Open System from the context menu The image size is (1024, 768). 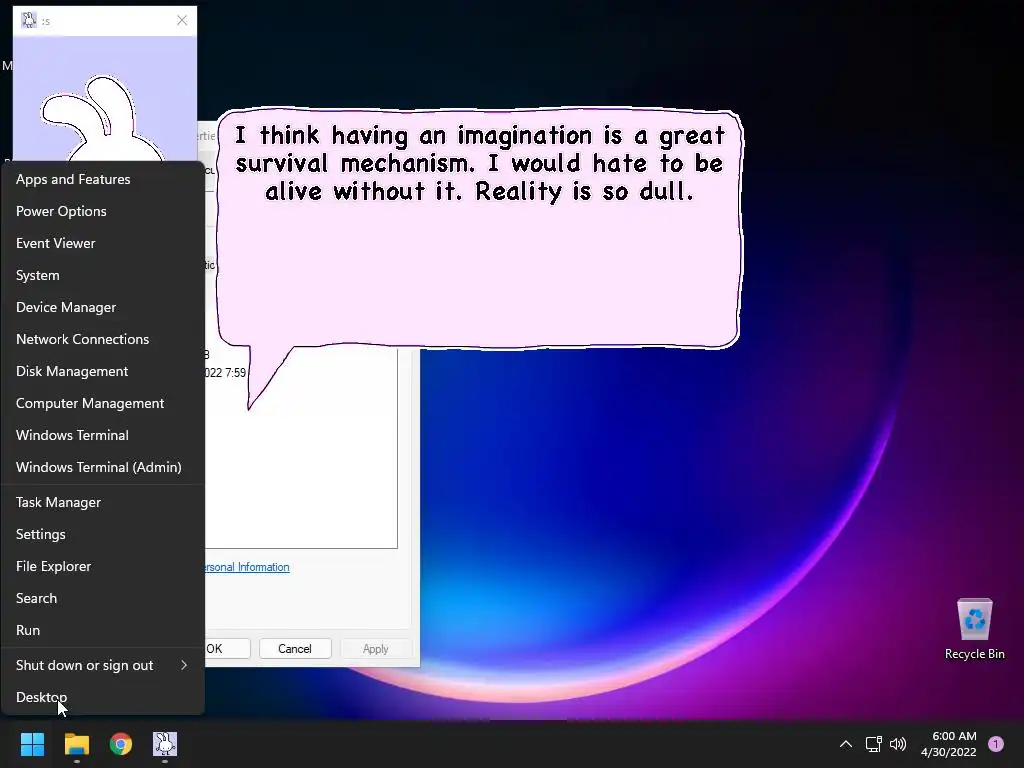[x=103, y=275]
